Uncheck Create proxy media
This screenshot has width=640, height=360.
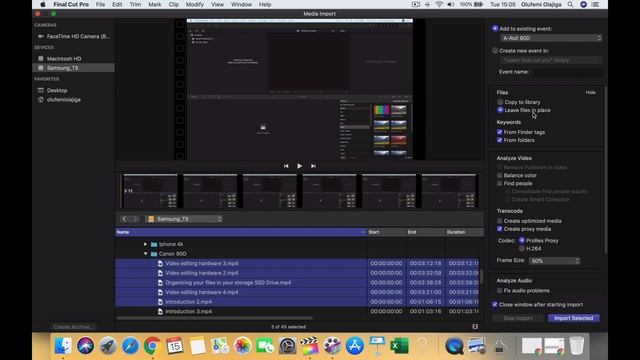click(500, 229)
